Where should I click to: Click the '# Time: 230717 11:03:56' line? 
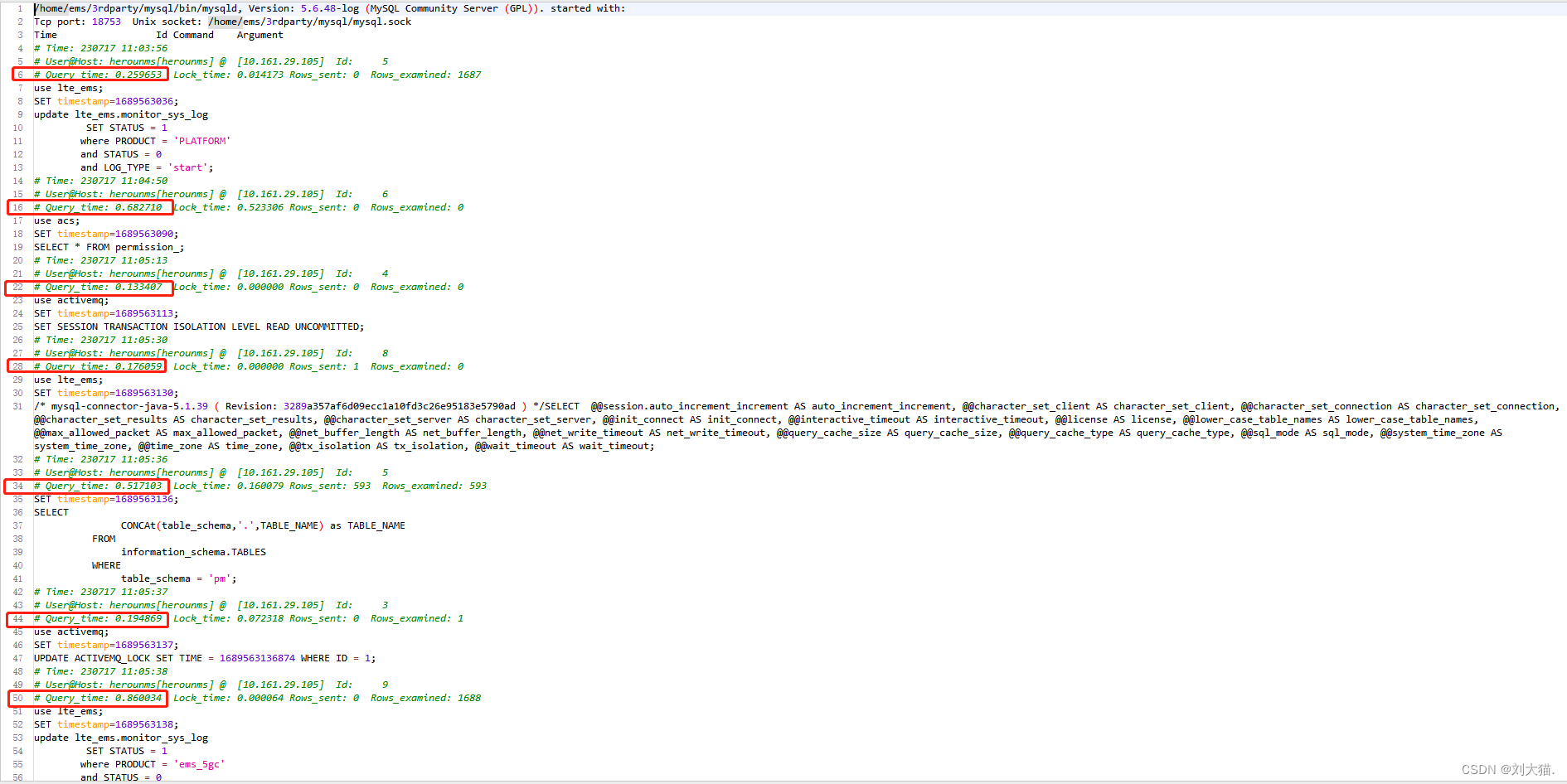[x=100, y=48]
